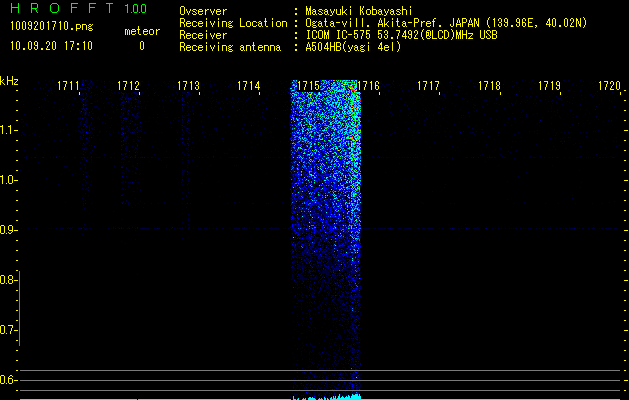Viewport: 629px width, 400px height.
Task: Click the 1712 time axis marker
Action: pyautogui.click(x=128, y=86)
